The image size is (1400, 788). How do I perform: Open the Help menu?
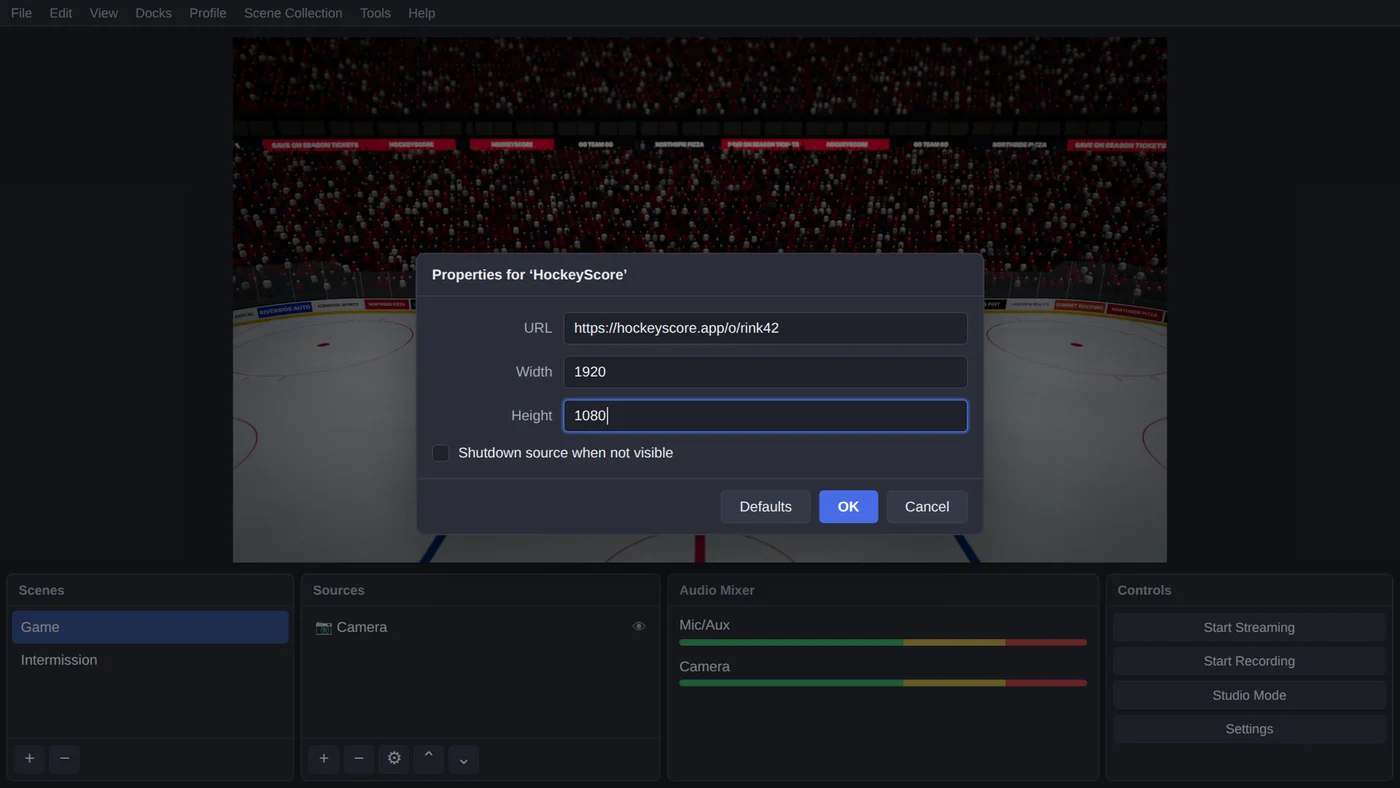pos(422,13)
